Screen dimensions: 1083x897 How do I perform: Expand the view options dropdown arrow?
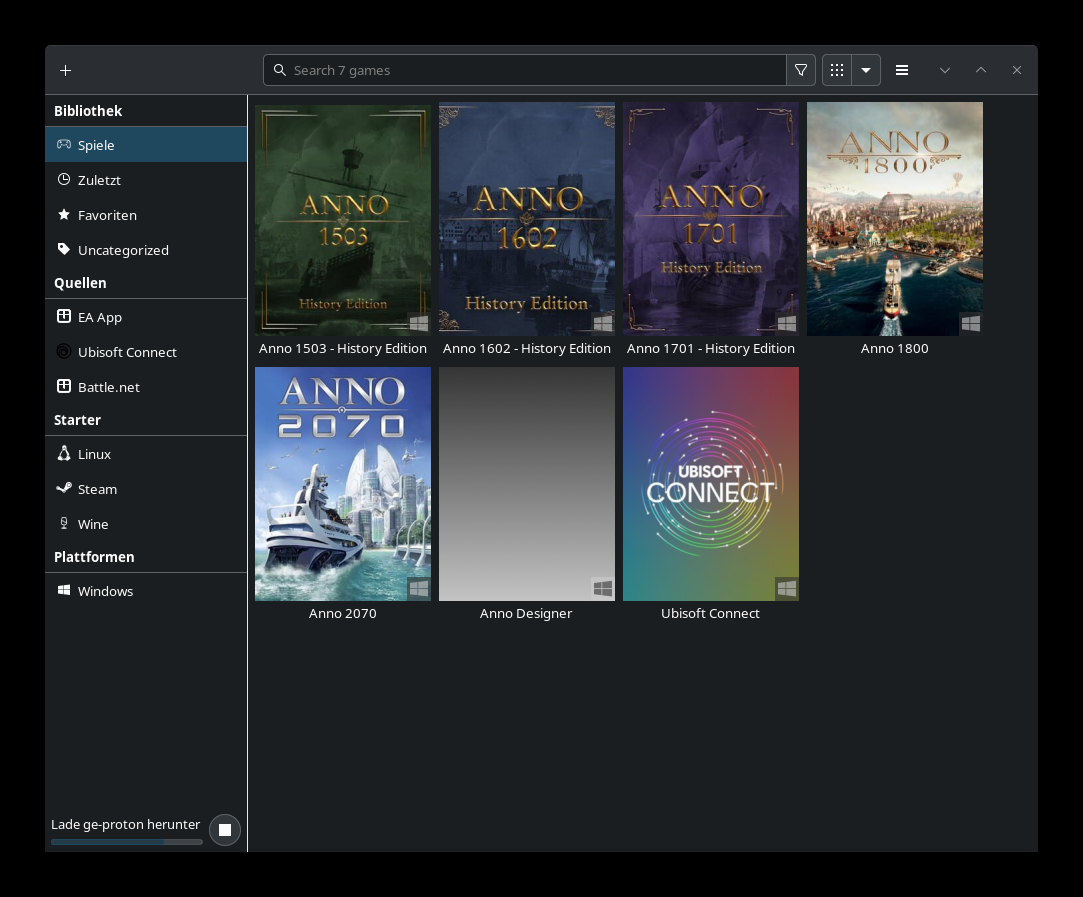click(866, 70)
